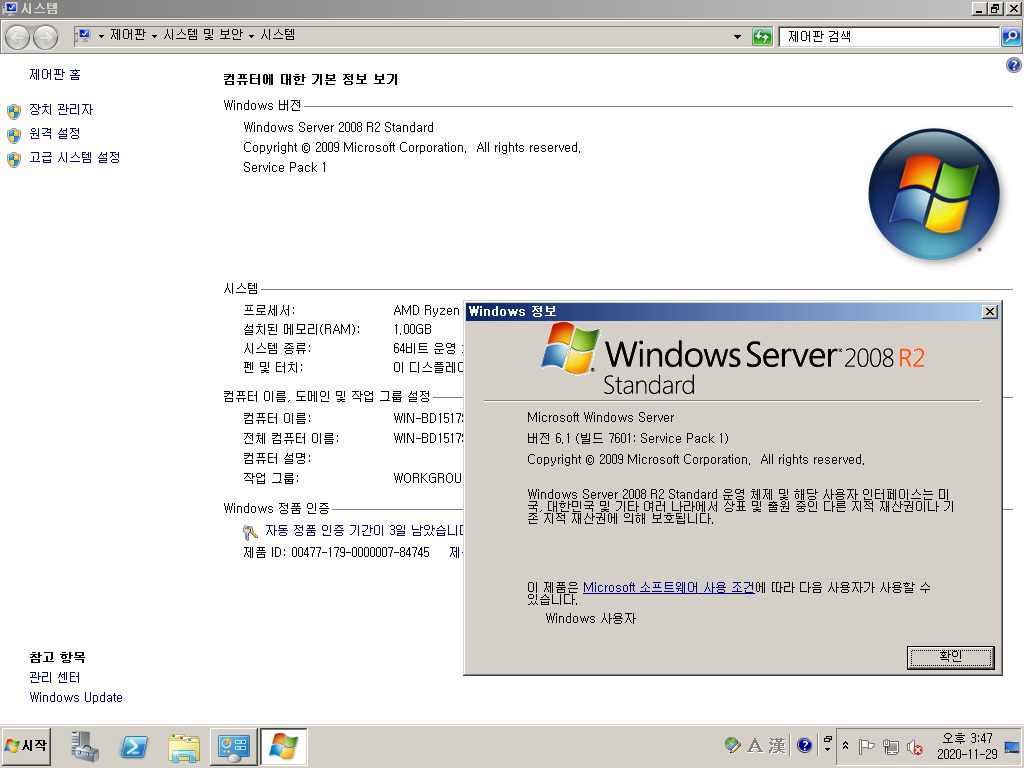
Task: Click 시스템 및 보안 breadcrumb
Action: (203, 35)
